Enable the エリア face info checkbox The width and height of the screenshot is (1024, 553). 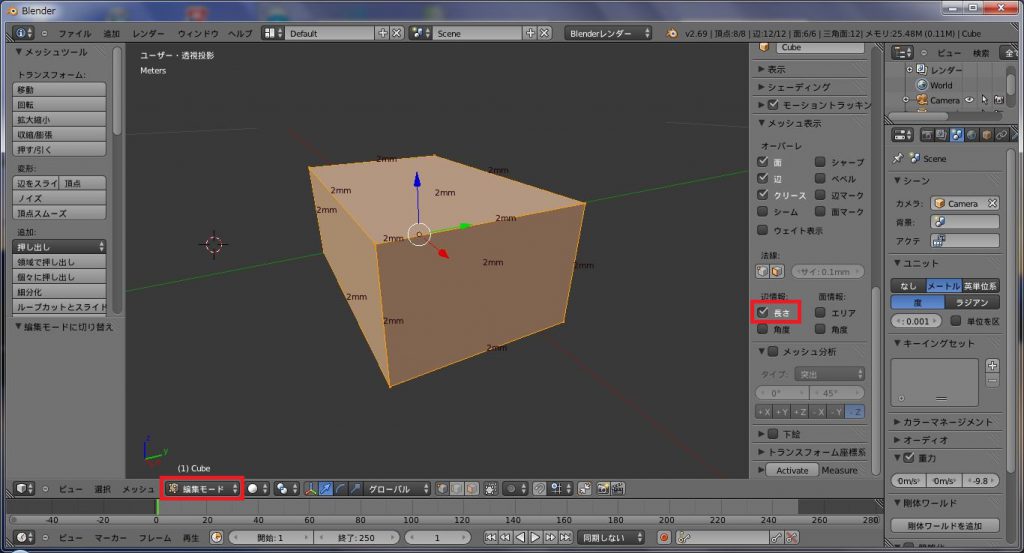pos(820,312)
